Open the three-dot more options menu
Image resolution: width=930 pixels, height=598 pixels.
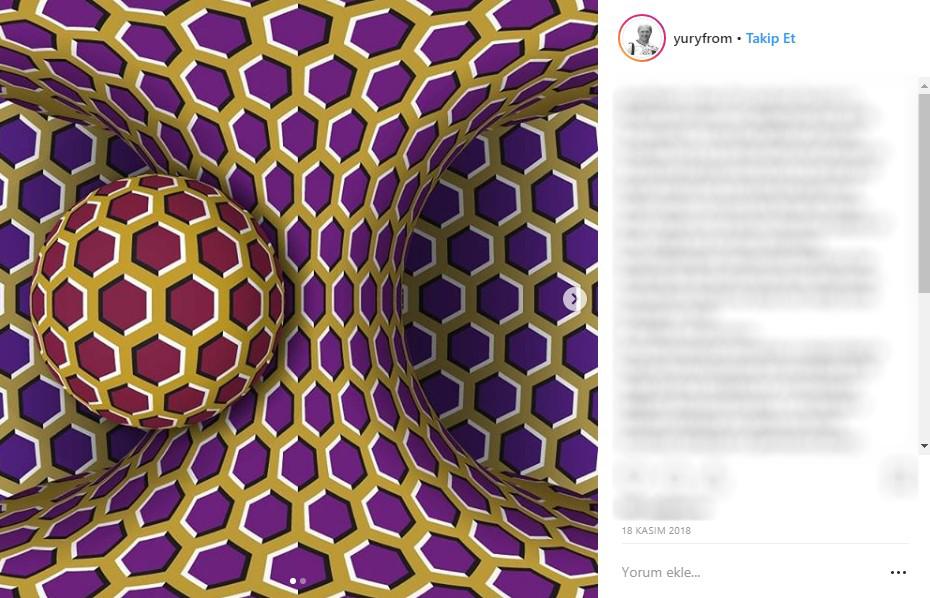point(898,572)
